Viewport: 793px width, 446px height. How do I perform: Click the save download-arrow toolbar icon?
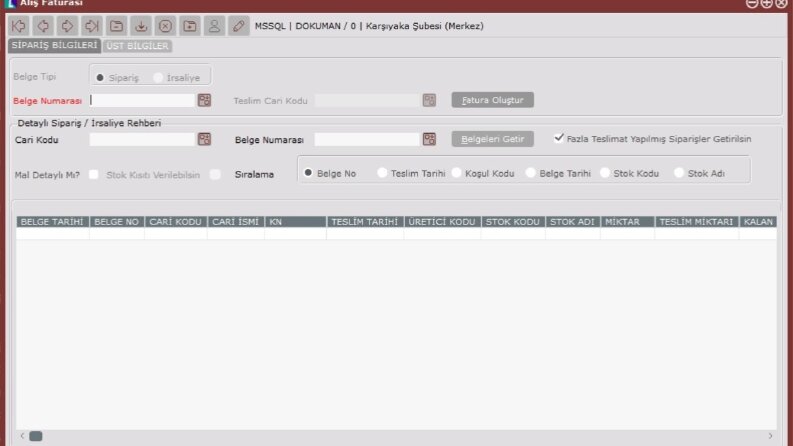(x=141, y=26)
